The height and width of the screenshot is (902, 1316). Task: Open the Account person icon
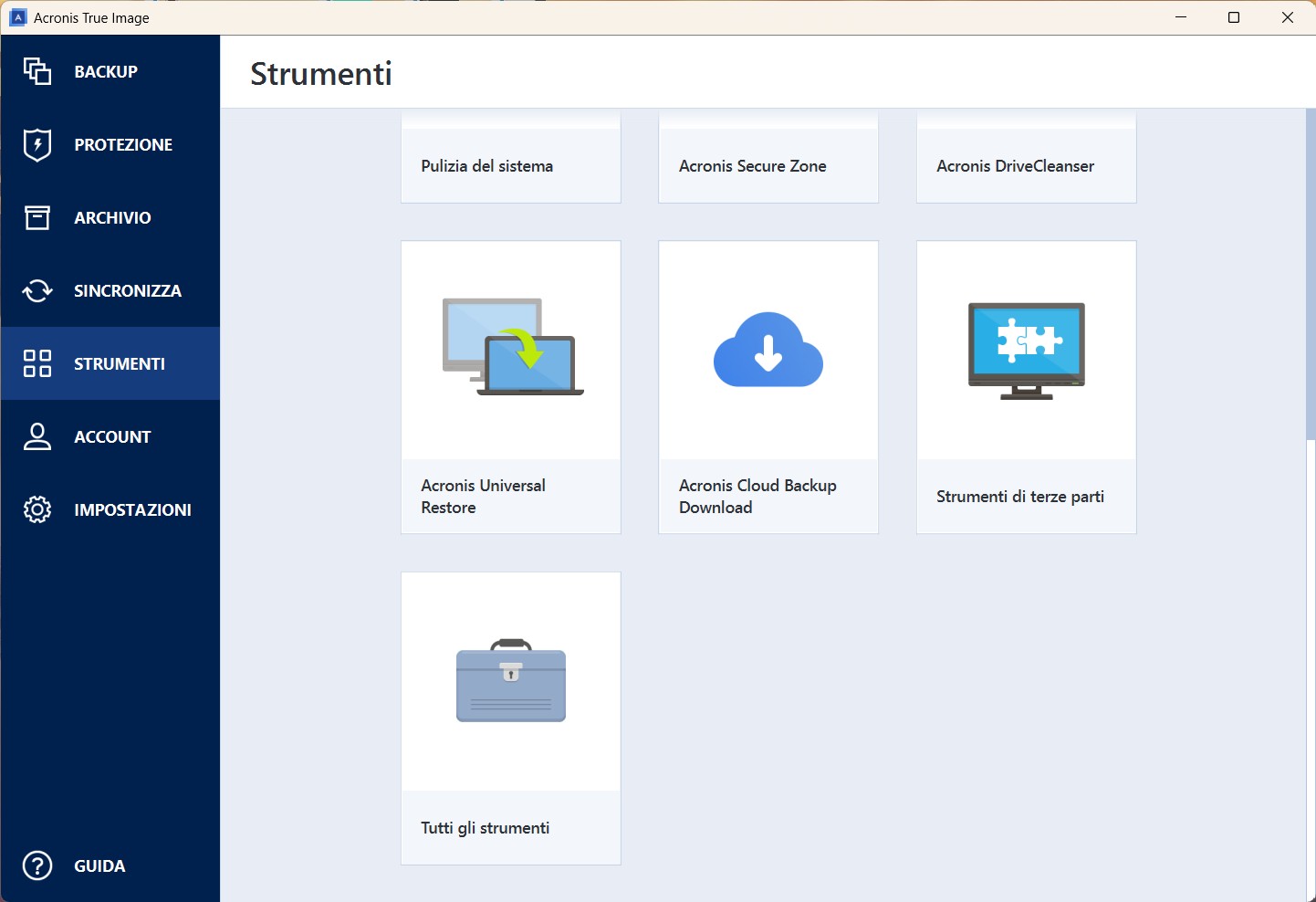pos(37,436)
